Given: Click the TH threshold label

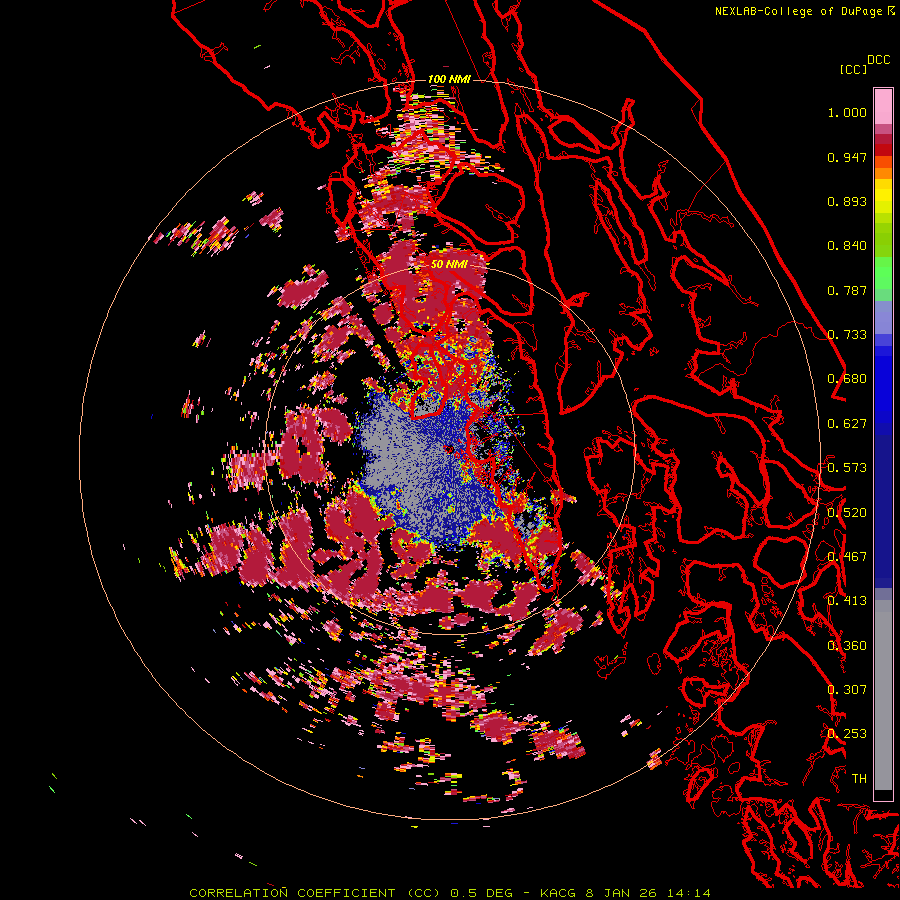Looking at the screenshot, I should [859, 779].
